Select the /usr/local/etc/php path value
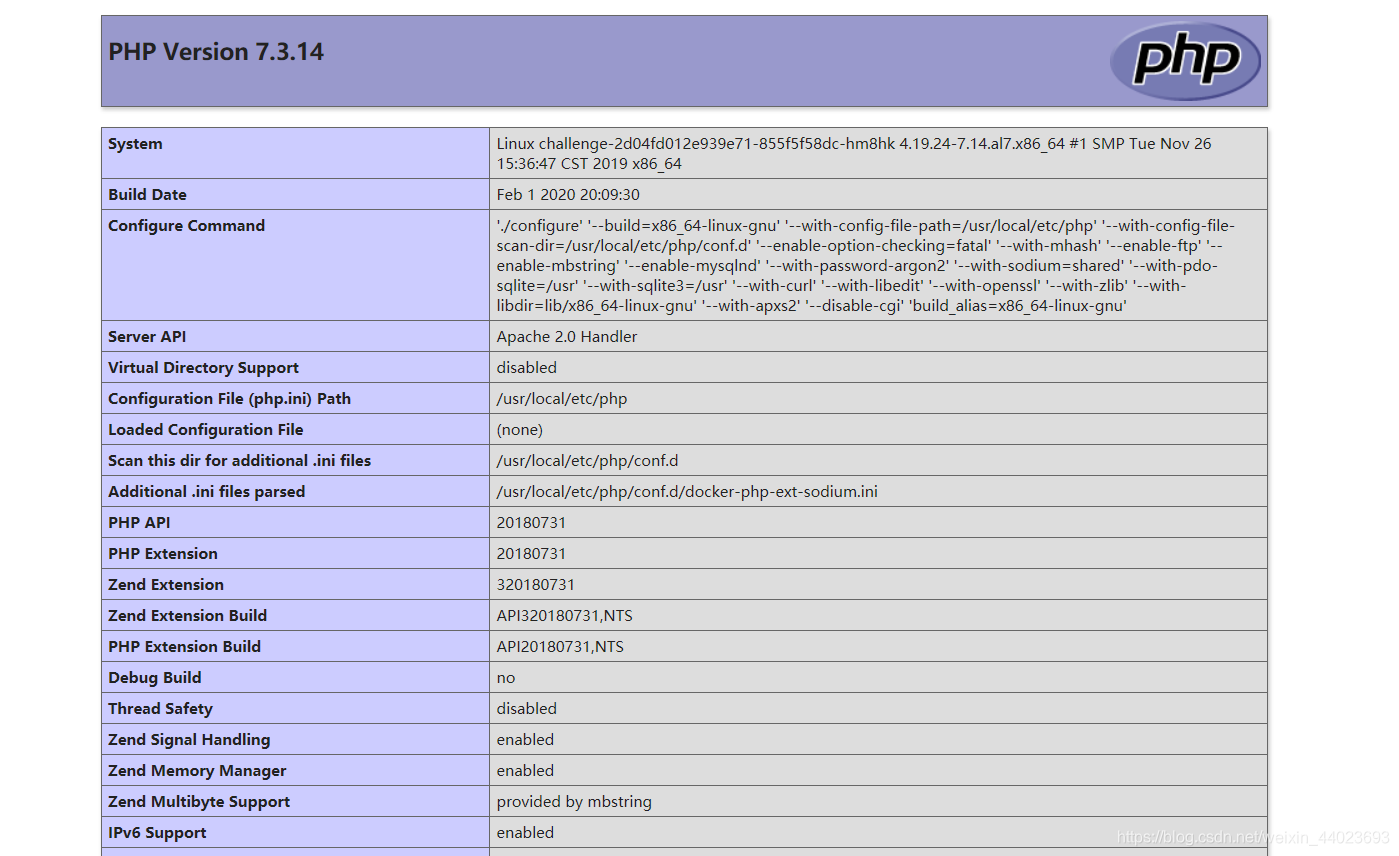Screen dimensions: 1399x856 tap(562, 399)
